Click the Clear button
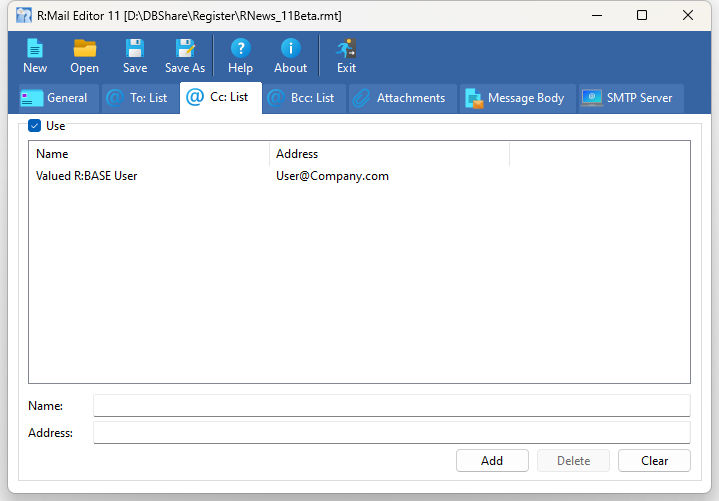Screen dimensions: 719x501 654,461
